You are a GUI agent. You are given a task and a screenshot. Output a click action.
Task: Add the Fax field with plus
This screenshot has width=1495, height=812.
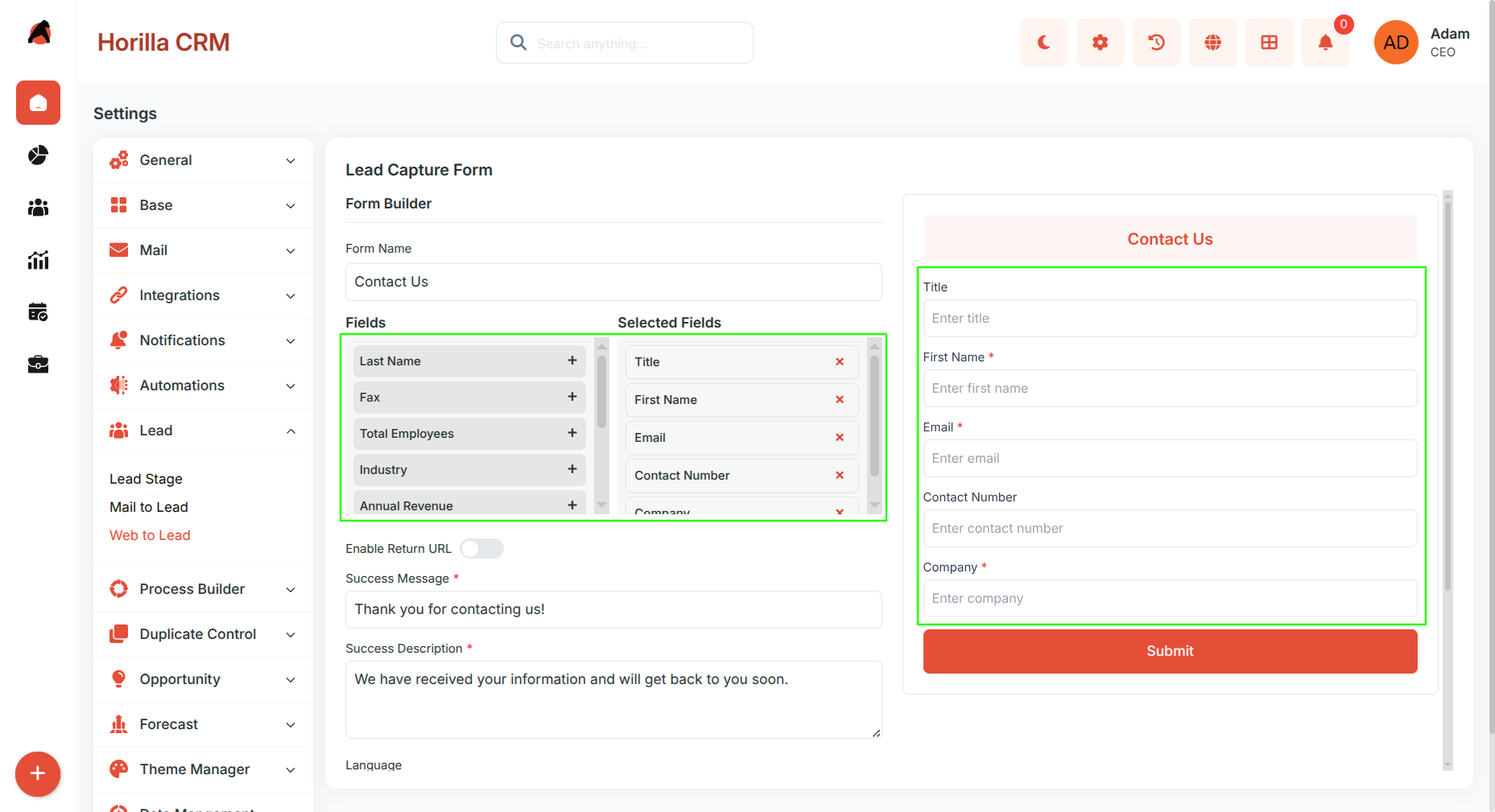coord(572,397)
